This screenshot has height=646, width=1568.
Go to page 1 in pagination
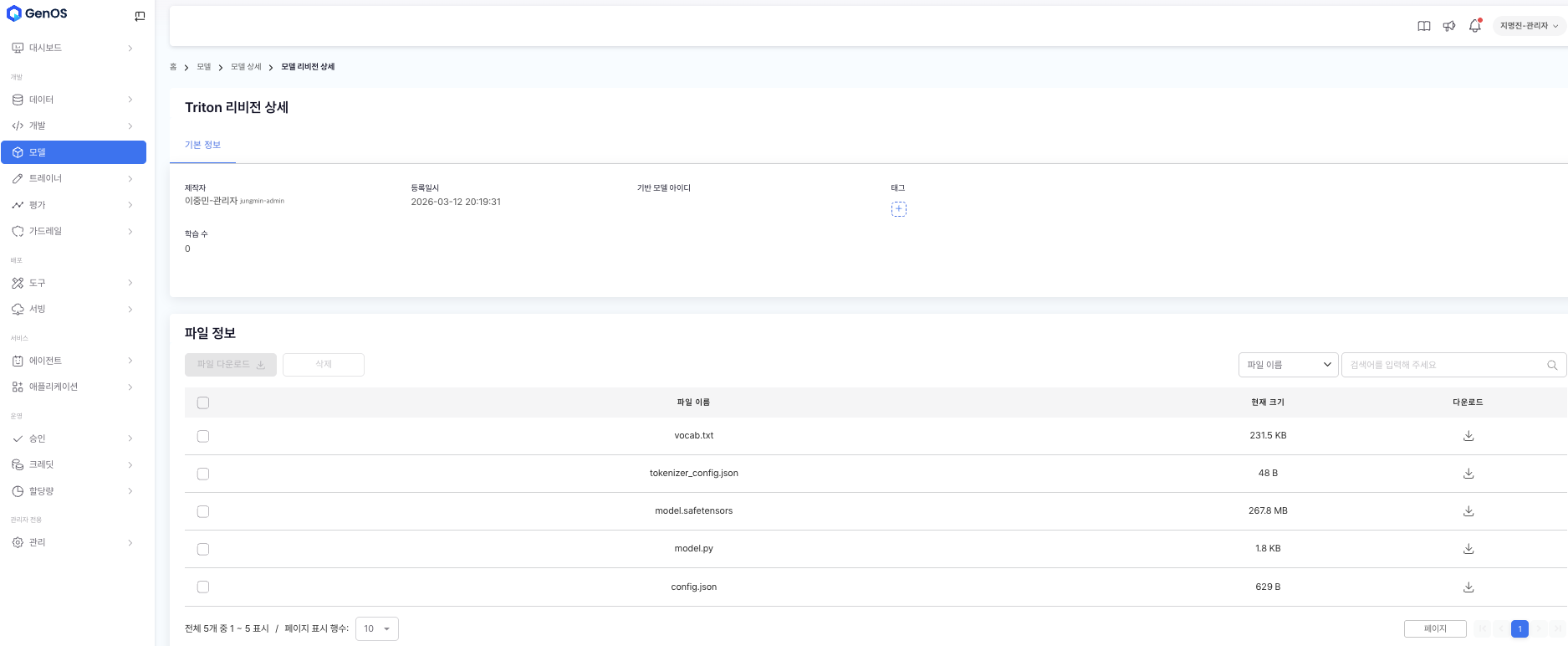[x=1520, y=629]
